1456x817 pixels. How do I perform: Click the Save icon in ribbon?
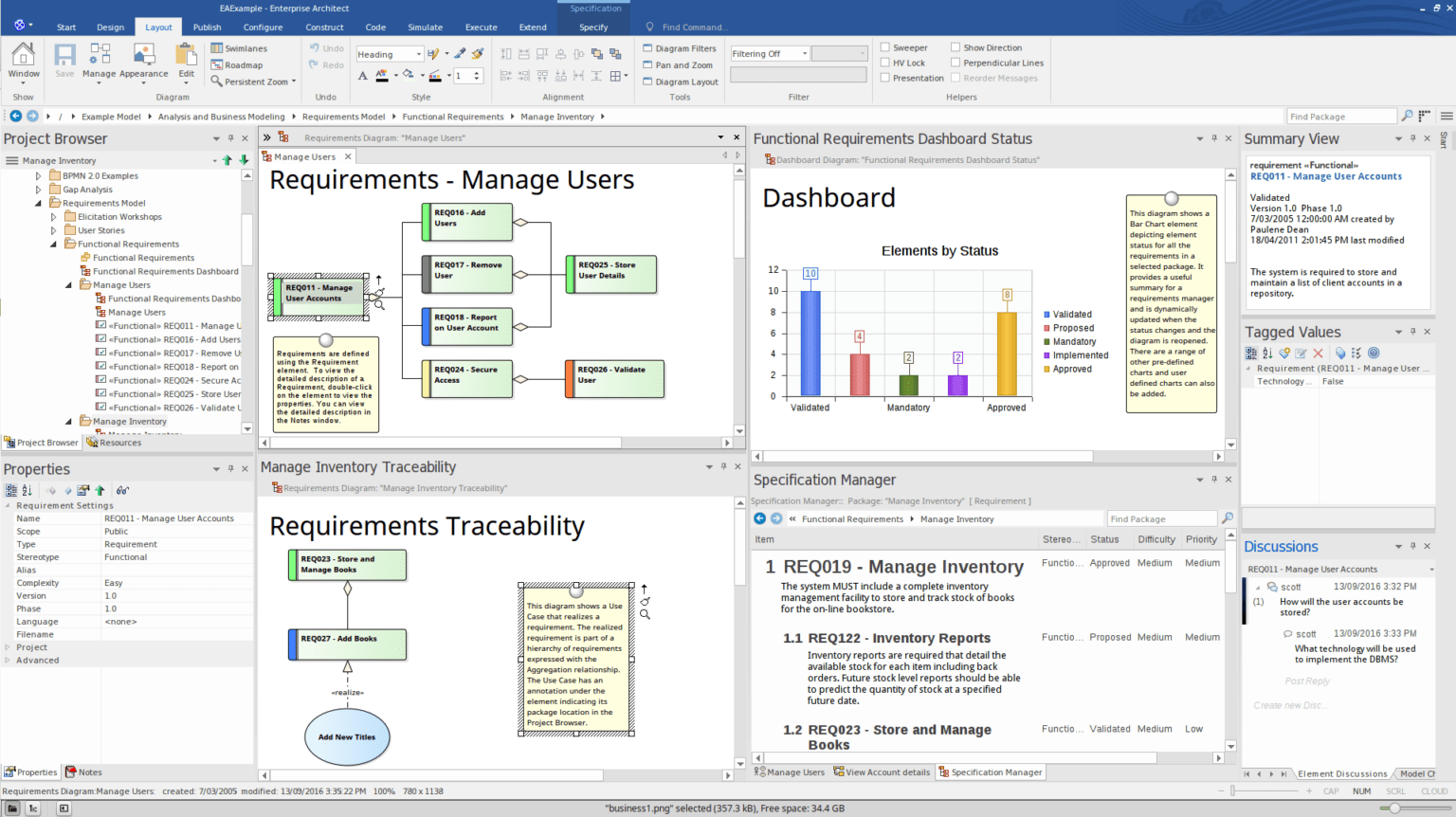tap(64, 59)
